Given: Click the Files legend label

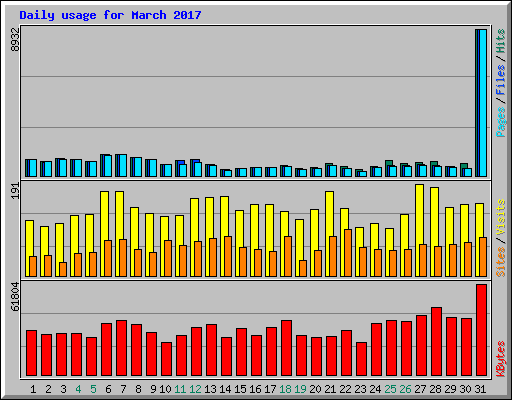Looking at the screenshot, I should [x=501, y=80].
